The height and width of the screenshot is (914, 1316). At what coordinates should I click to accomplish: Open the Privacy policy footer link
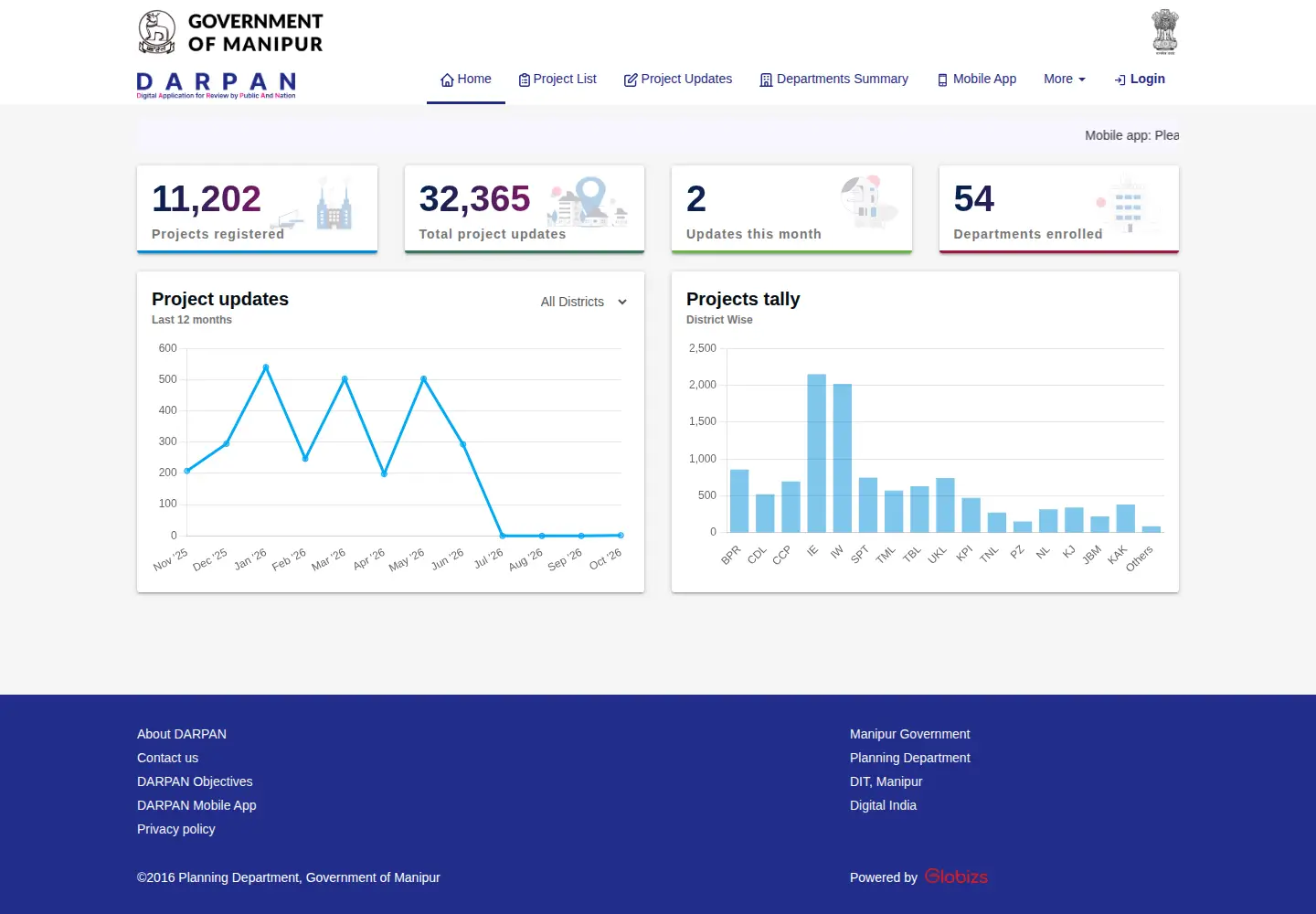point(176,829)
